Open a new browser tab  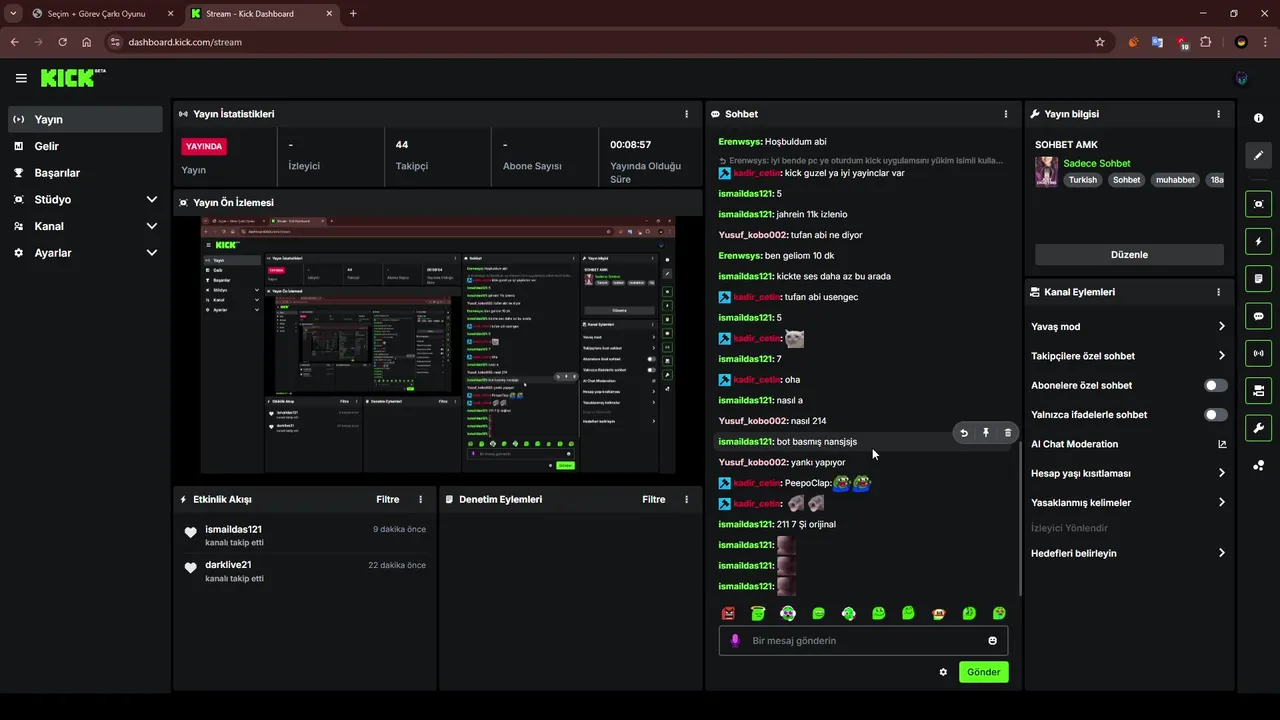pos(353,14)
